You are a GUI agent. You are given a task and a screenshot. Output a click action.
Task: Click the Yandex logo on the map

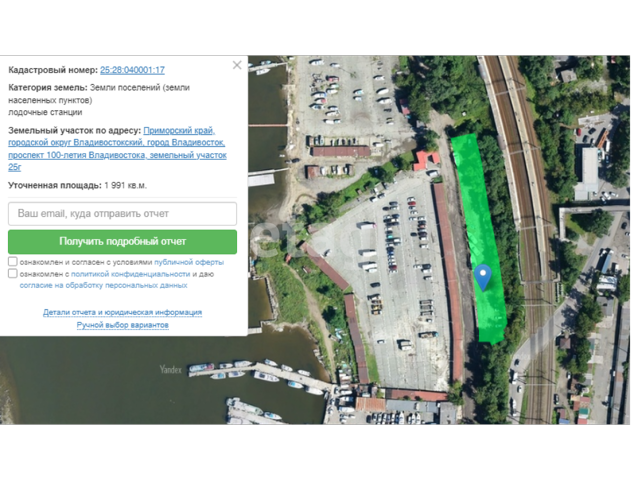point(171,369)
